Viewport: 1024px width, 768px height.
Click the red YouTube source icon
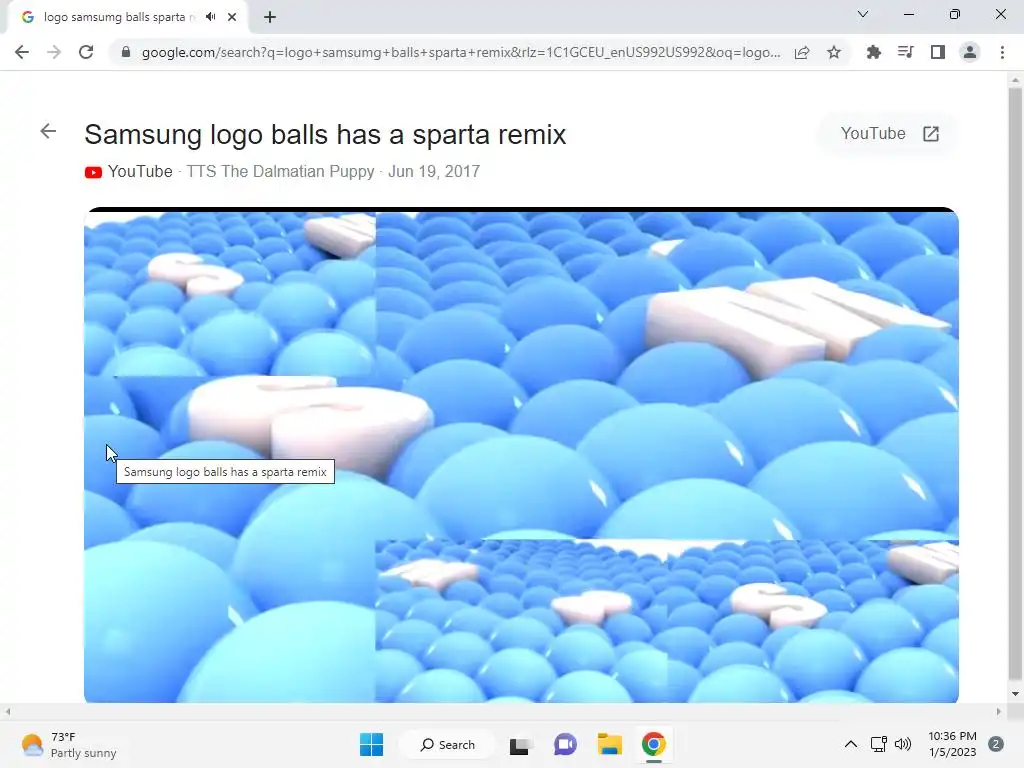click(93, 172)
